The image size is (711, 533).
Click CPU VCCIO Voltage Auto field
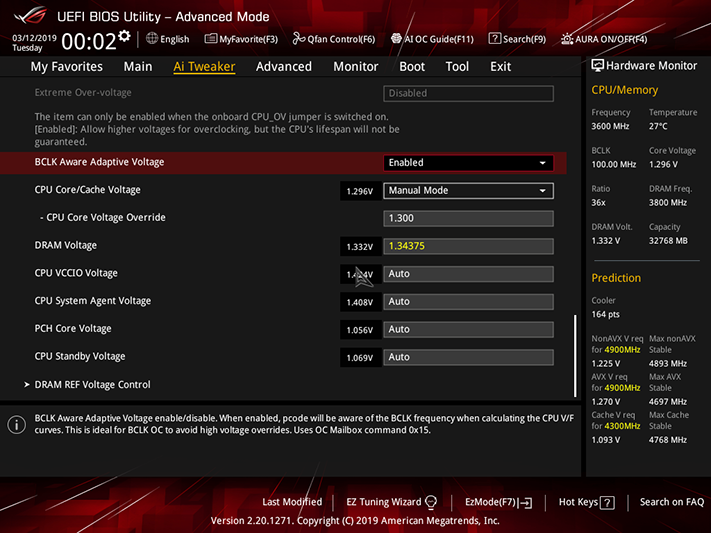coord(468,274)
